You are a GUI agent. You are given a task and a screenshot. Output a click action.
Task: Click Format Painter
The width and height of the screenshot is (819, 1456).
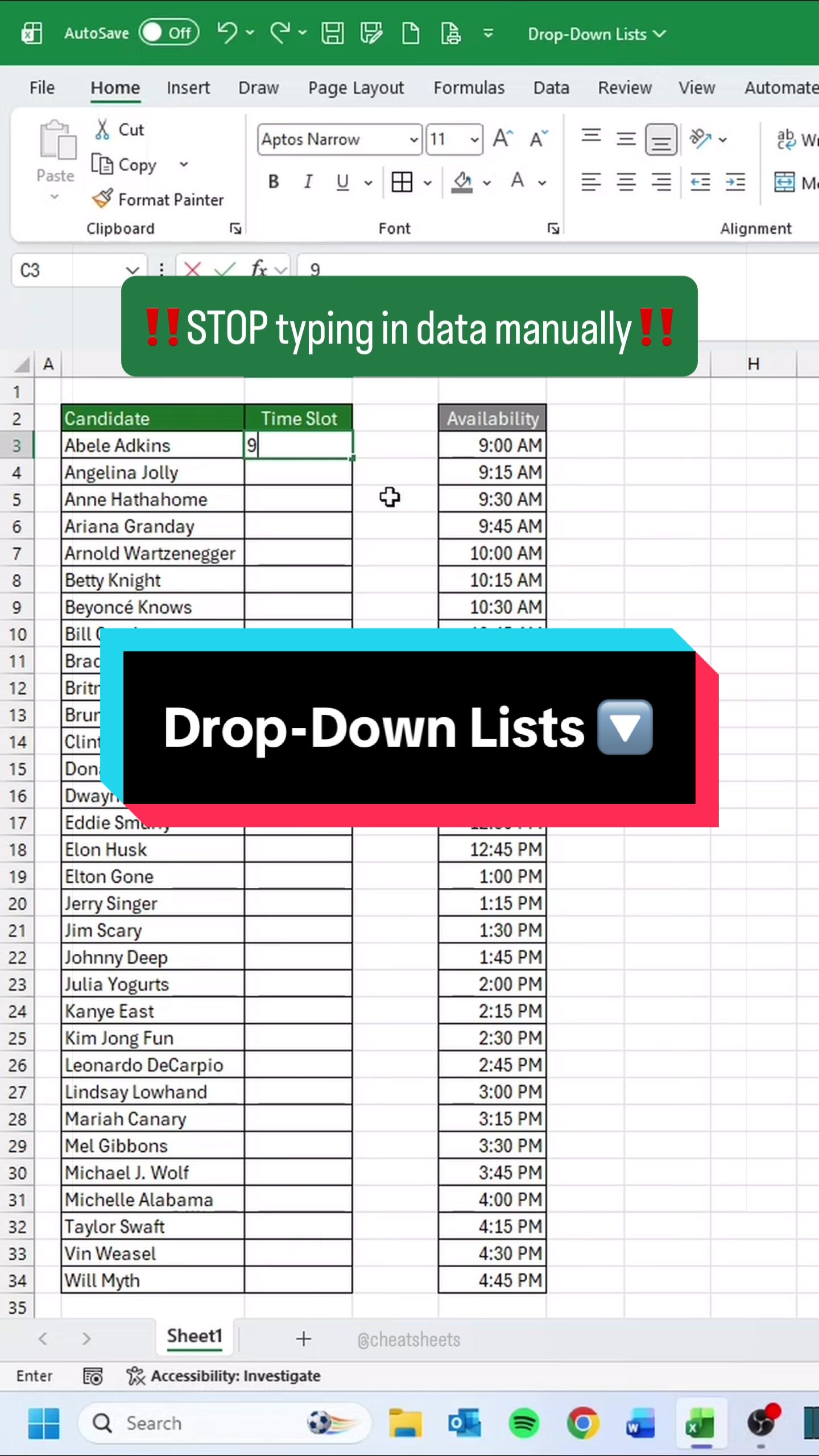pos(158,200)
